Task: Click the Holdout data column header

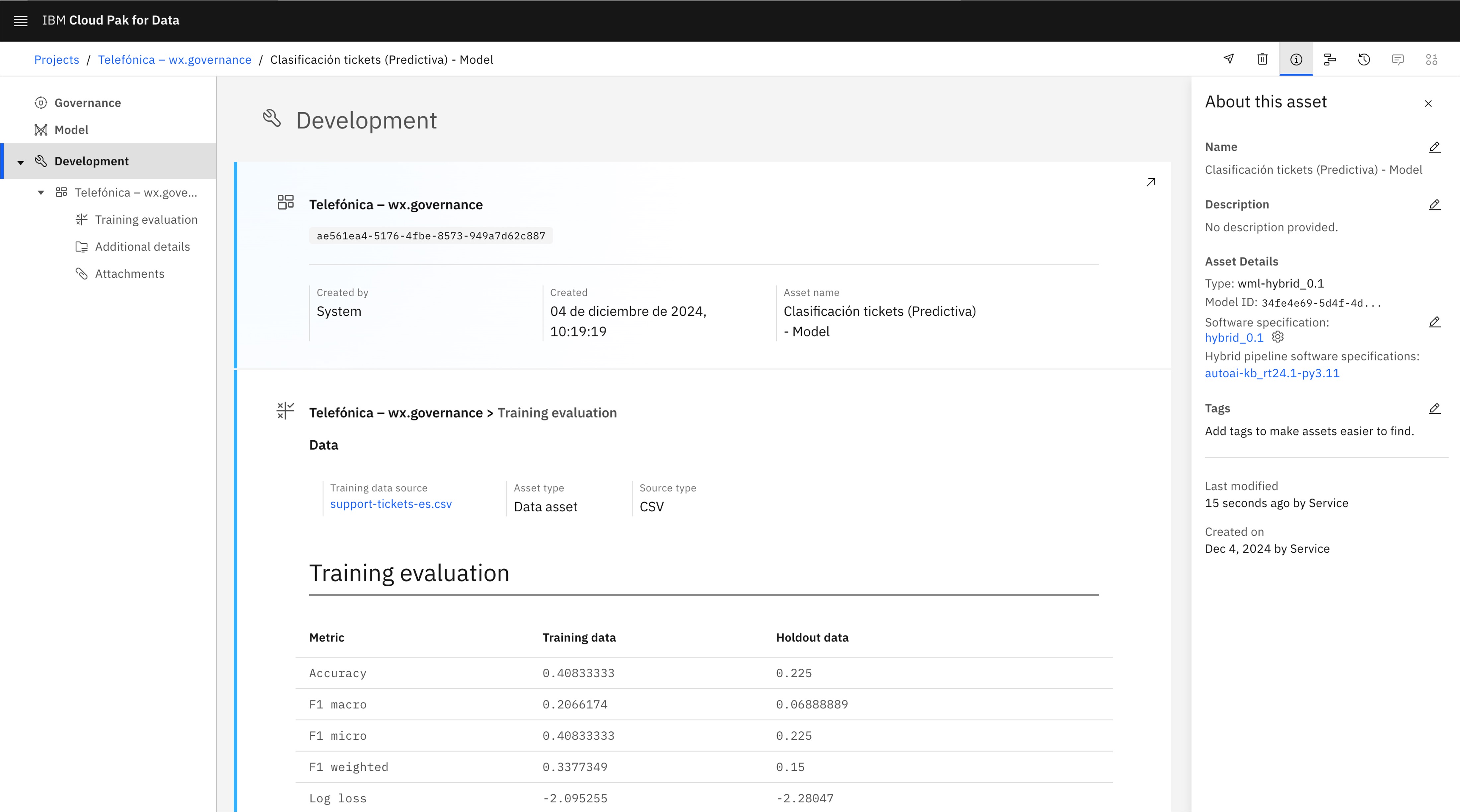Action: [x=812, y=637]
